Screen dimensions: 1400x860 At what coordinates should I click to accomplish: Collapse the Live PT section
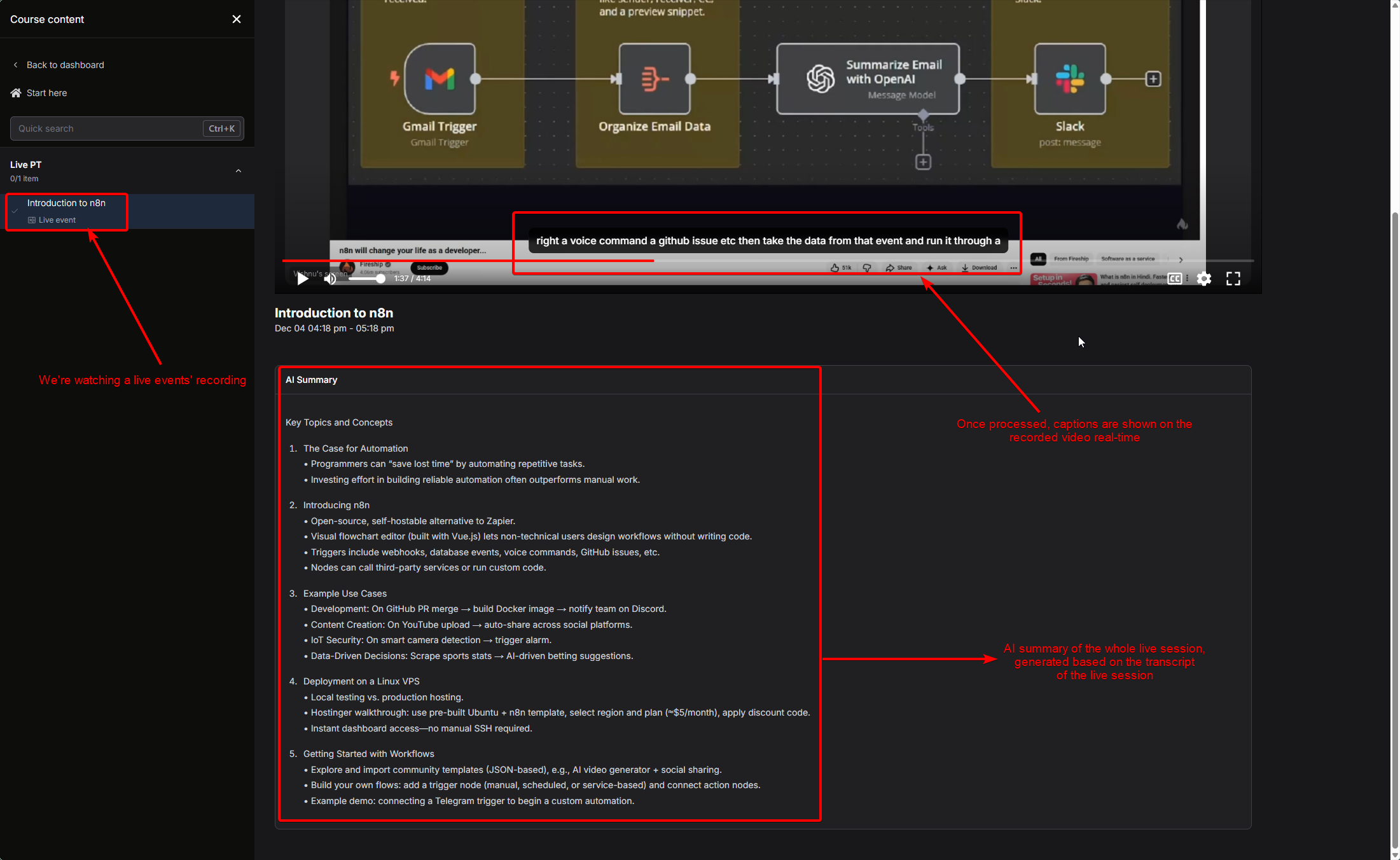pos(239,171)
